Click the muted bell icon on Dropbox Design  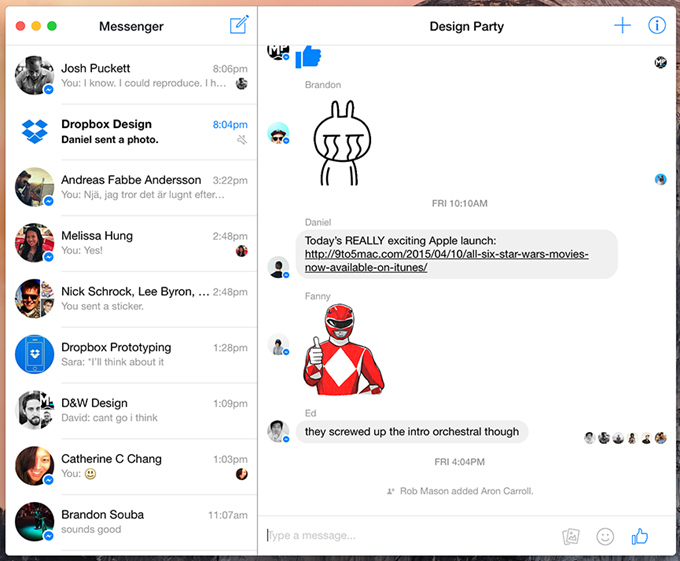(x=242, y=140)
